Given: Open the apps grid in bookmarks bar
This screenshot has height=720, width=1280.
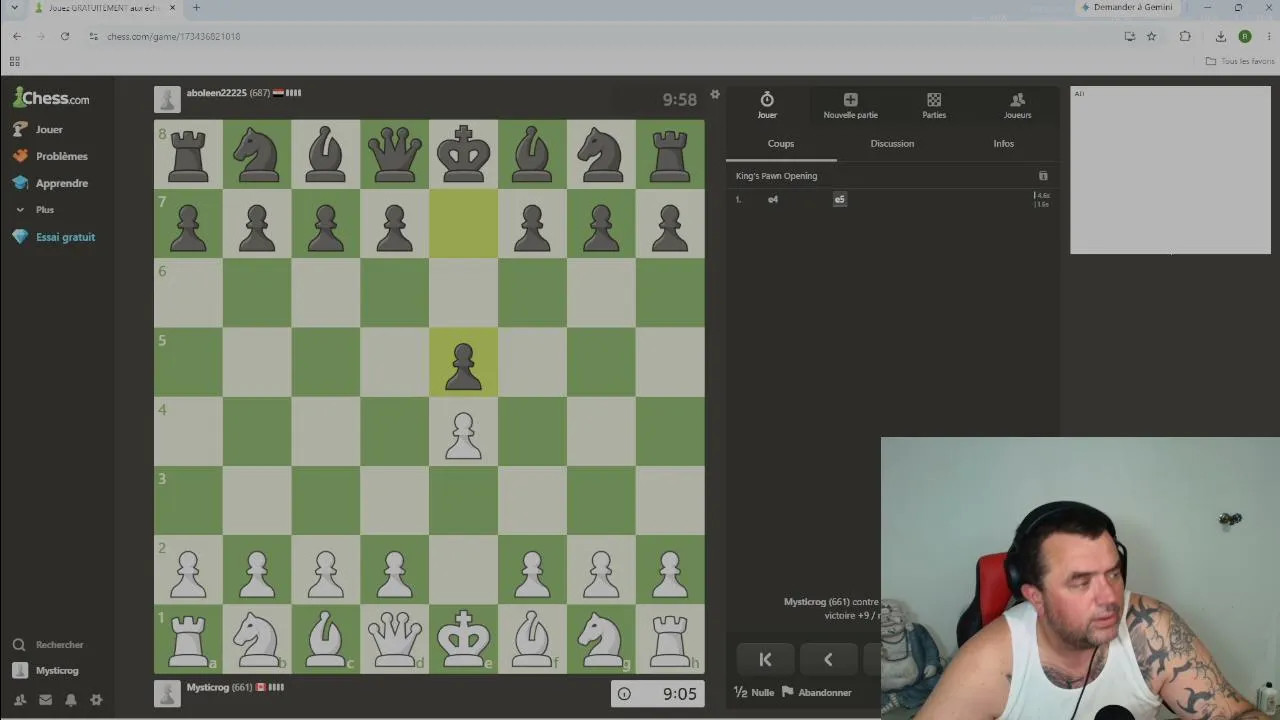Looking at the screenshot, I should point(14,61).
